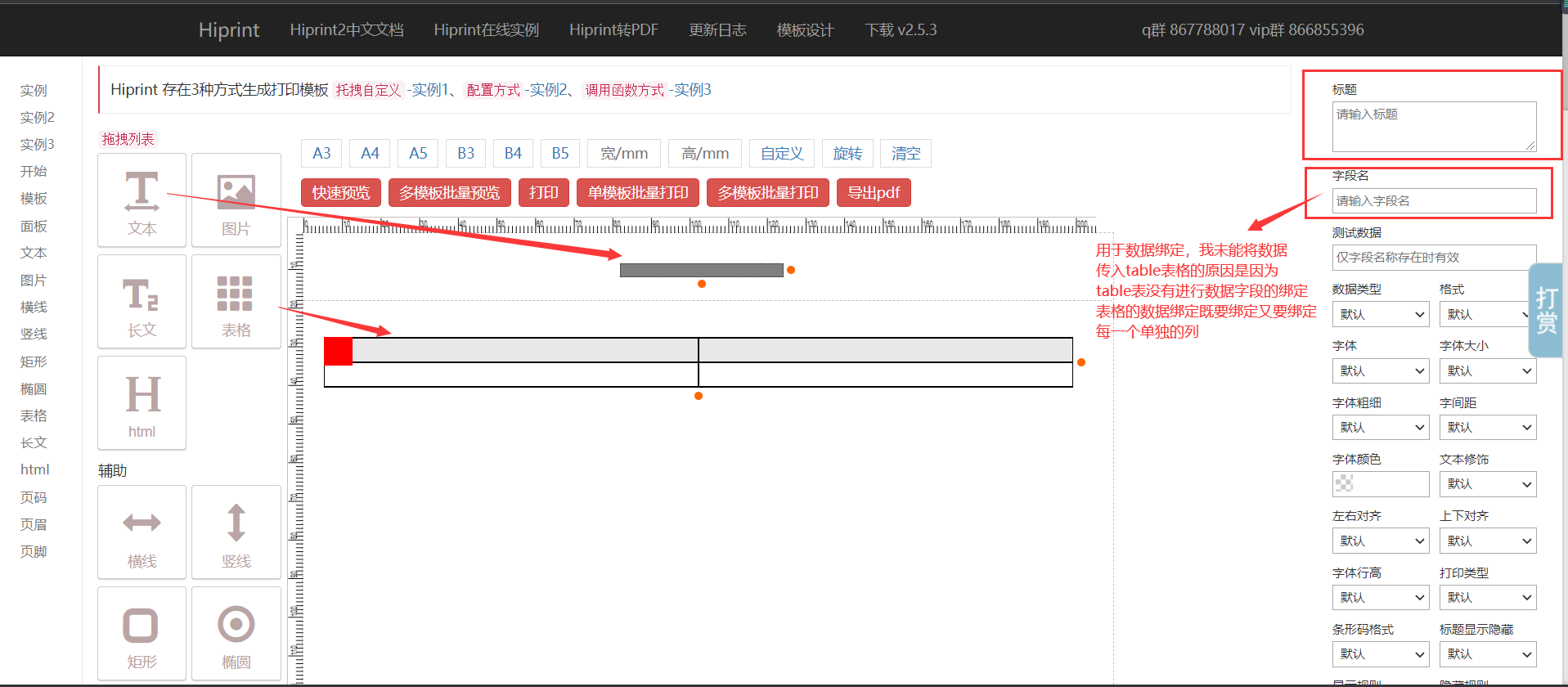
Task: Click the 标题 title textarea
Action: pyautogui.click(x=1435, y=127)
